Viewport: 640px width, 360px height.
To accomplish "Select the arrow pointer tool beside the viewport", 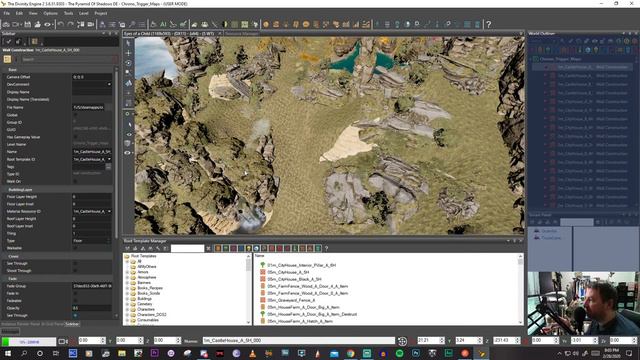I will point(128,43).
